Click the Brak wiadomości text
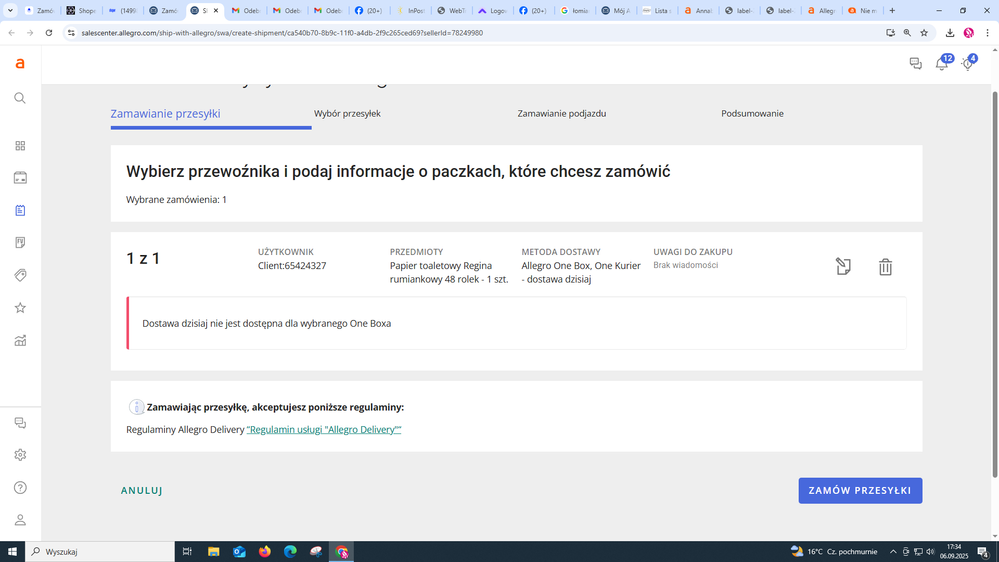The width and height of the screenshot is (999, 562). click(686, 265)
